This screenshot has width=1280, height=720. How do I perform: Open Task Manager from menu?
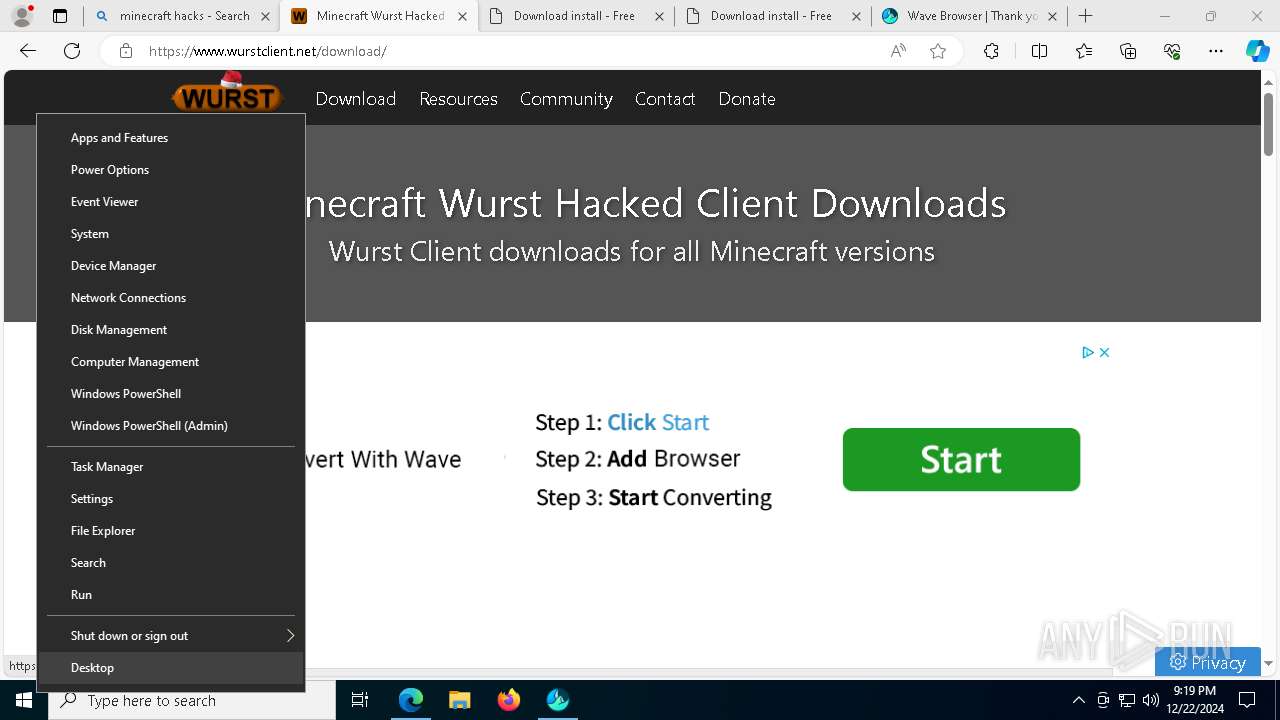[x=171, y=467]
